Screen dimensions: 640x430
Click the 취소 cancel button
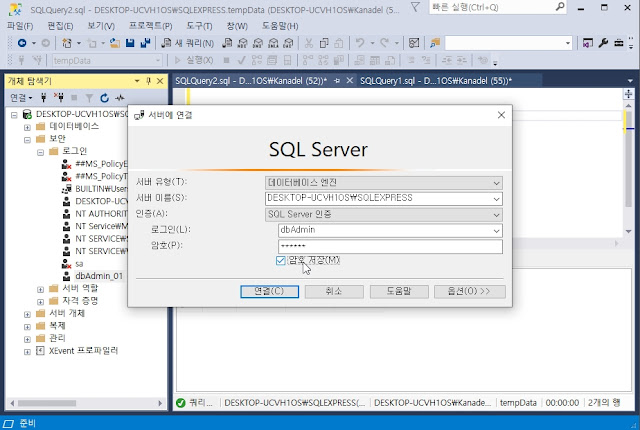[334, 291]
